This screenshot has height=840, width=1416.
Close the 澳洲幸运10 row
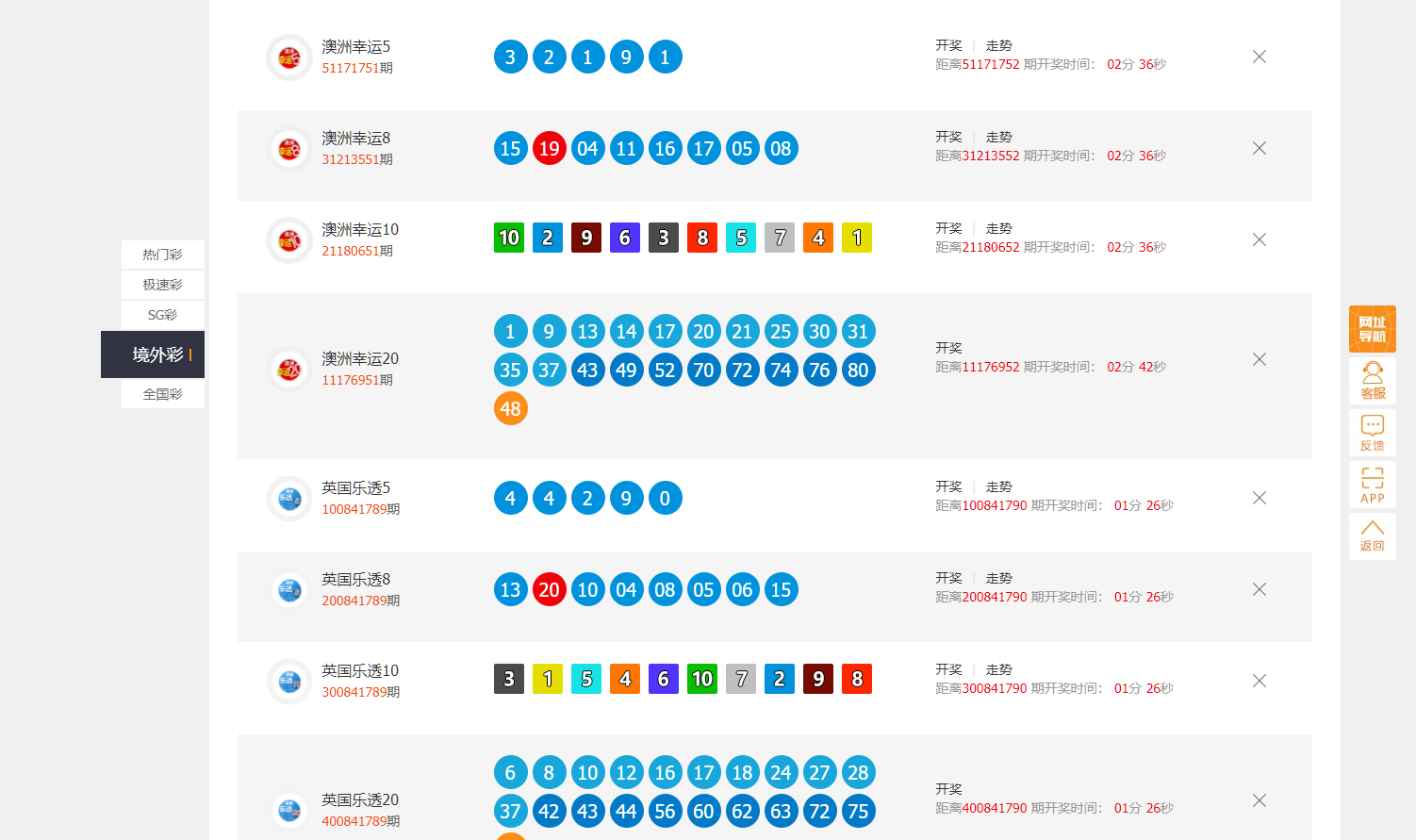[1259, 239]
